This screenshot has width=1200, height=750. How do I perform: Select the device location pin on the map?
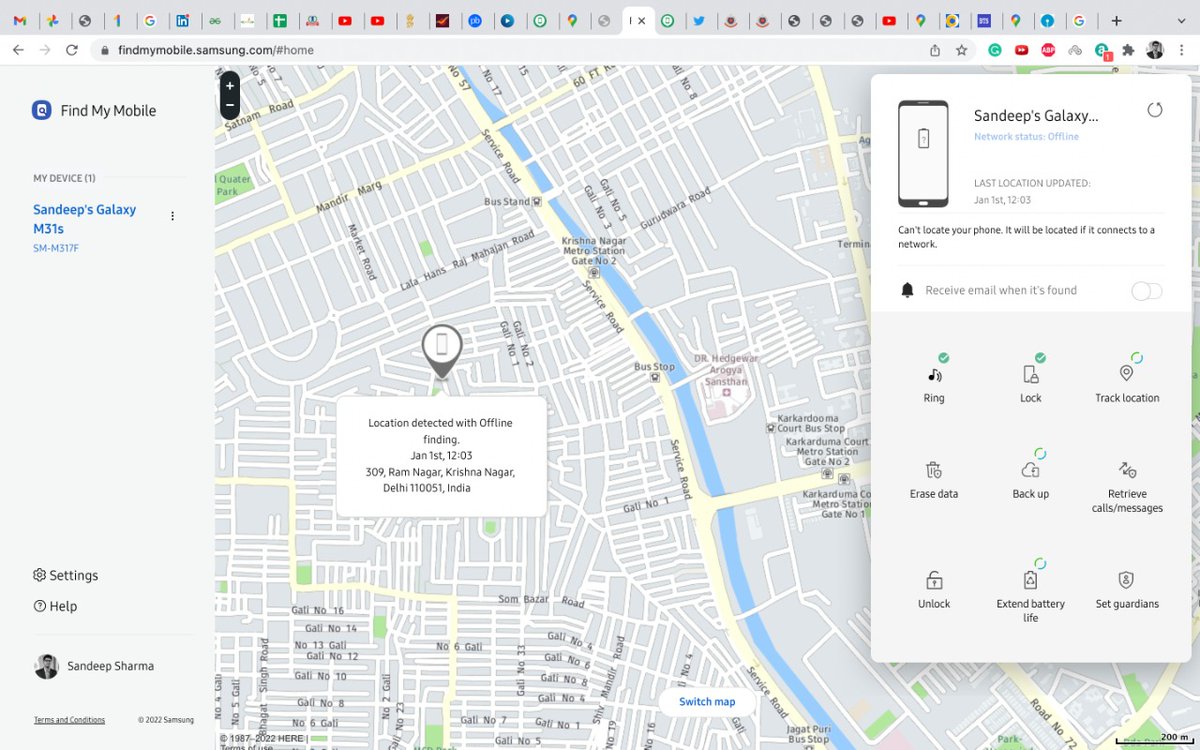(441, 351)
